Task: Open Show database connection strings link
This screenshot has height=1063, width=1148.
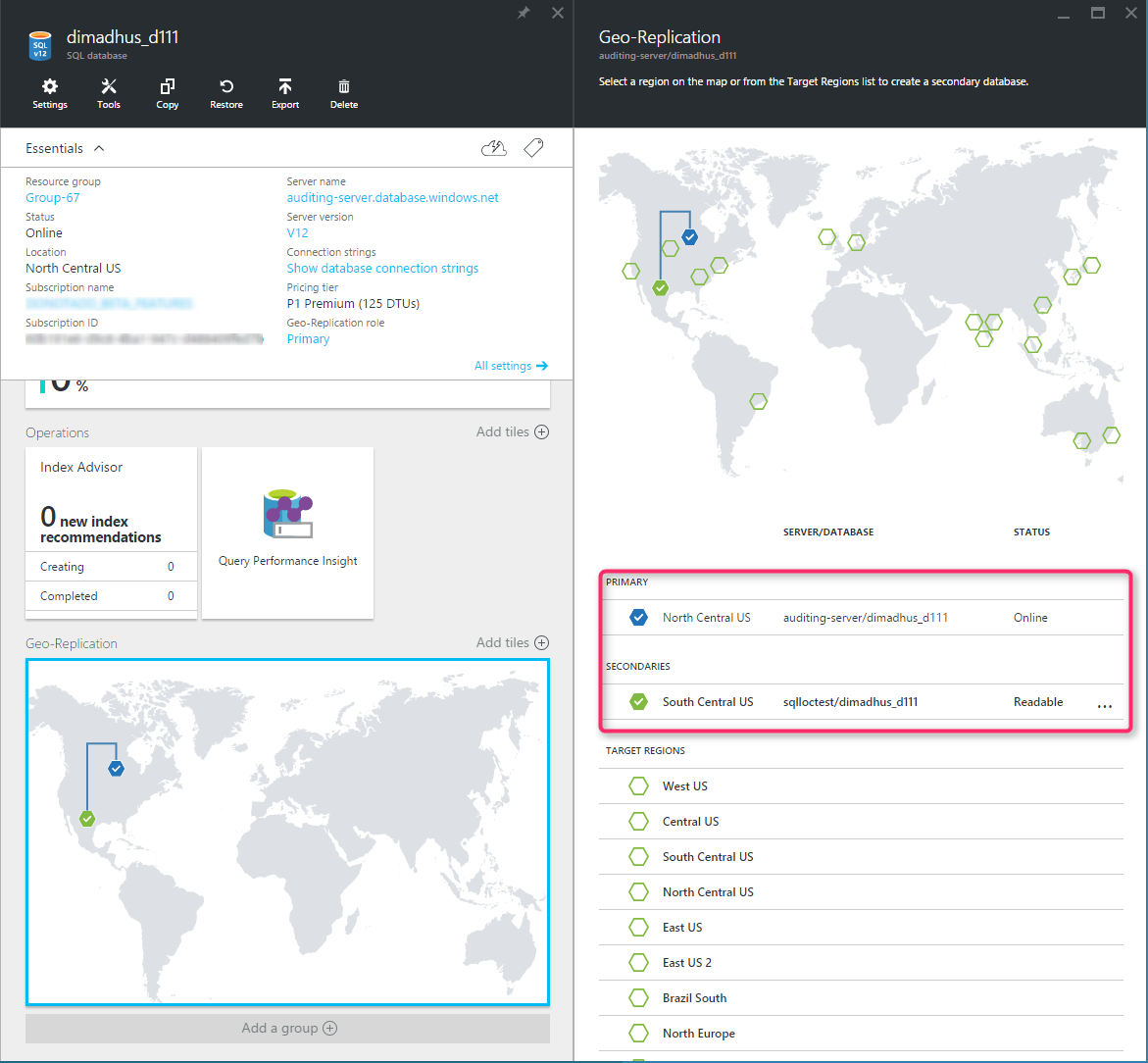Action: point(382,269)
